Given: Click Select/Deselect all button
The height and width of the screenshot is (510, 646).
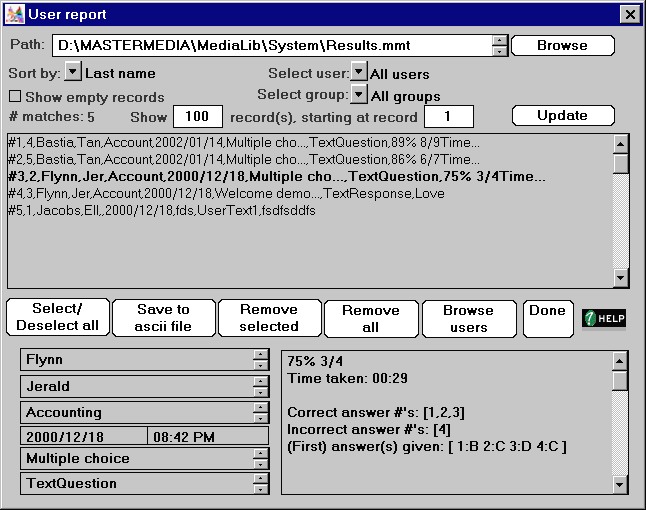Looking at the screenshot, I should [x=58, y=317].
